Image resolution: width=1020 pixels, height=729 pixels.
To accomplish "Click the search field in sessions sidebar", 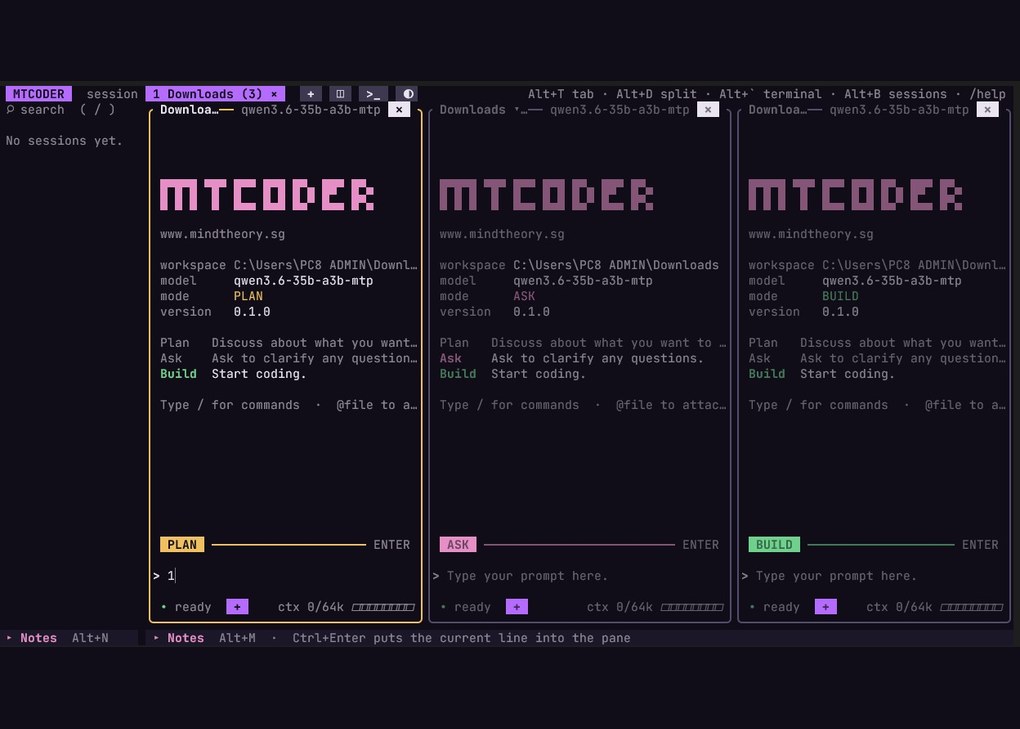I will pyautogui.click(x=68, y=109).
